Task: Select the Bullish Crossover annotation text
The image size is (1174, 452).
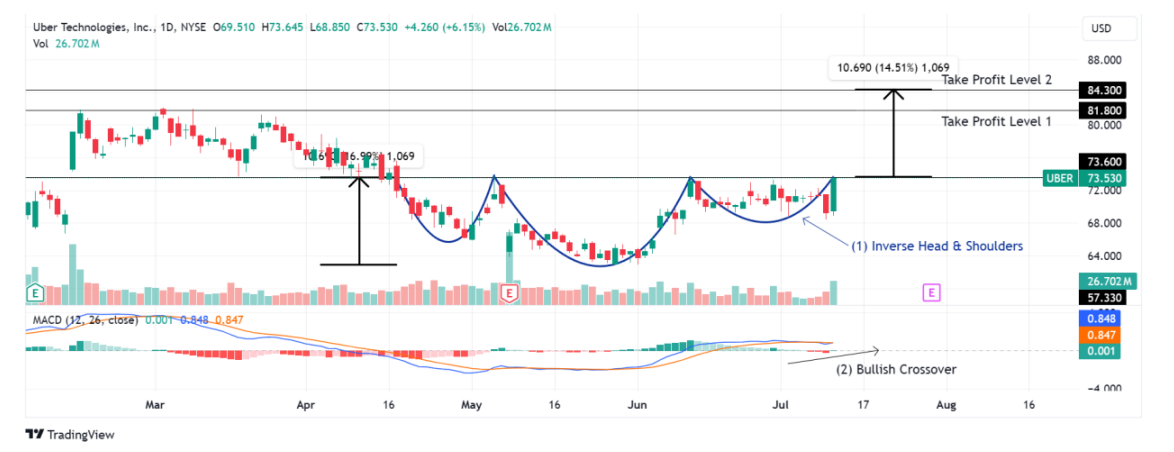Action: point(895,369)
